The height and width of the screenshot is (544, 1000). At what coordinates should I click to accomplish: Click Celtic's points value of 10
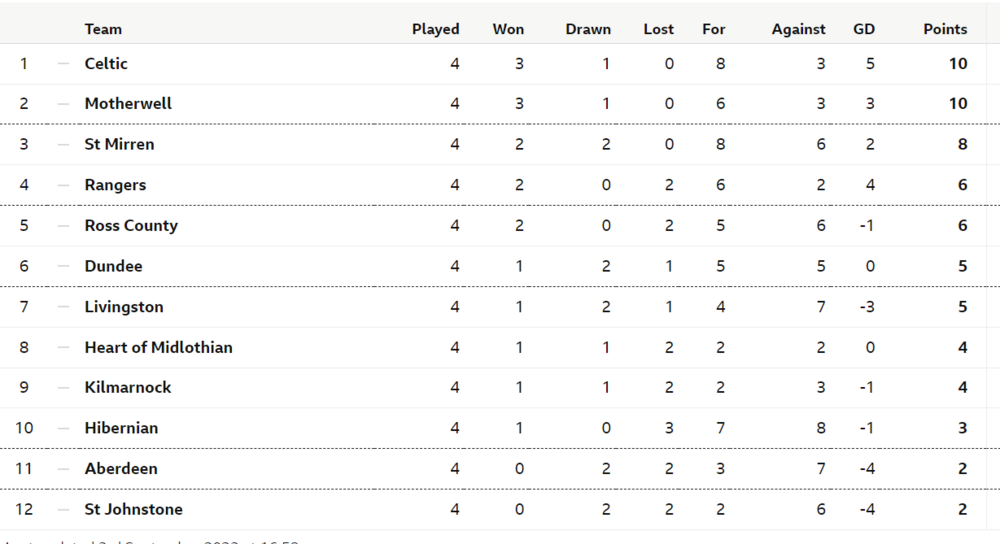(x=958, y=64)
